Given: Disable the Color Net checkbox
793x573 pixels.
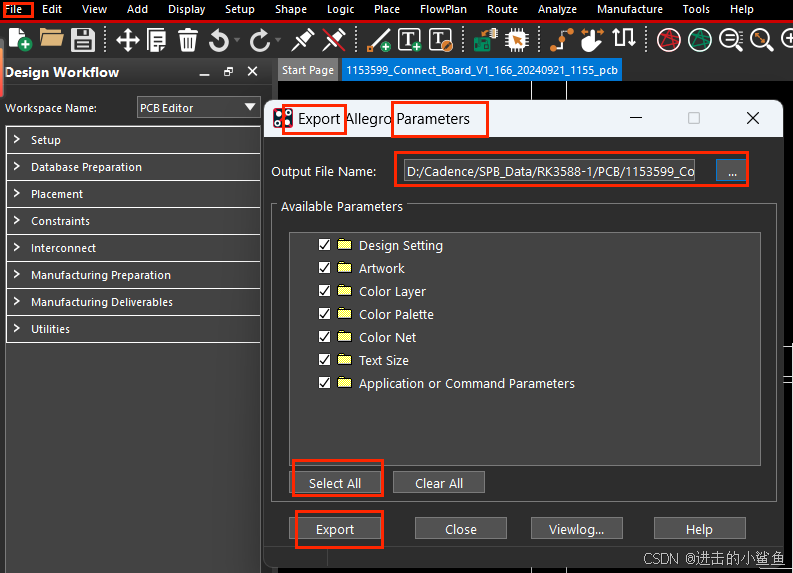Looking at the screenshot, I should (x=324, y=337).
